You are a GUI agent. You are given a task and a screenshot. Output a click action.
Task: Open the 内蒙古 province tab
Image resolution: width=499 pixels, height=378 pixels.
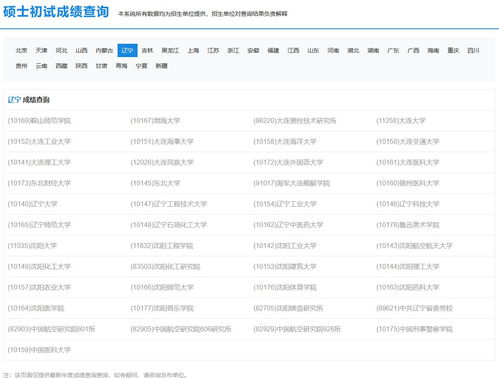click(104, 50)
